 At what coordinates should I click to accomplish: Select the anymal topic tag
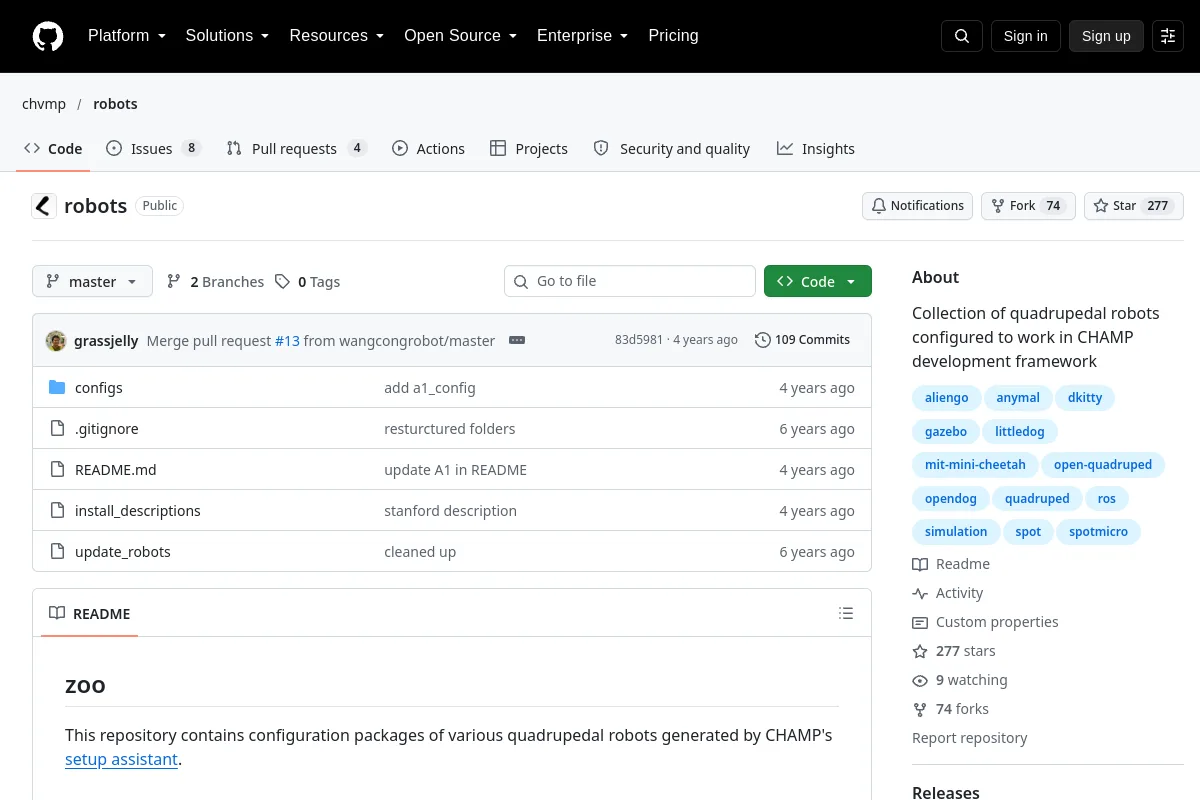(x=1018, y=398)
